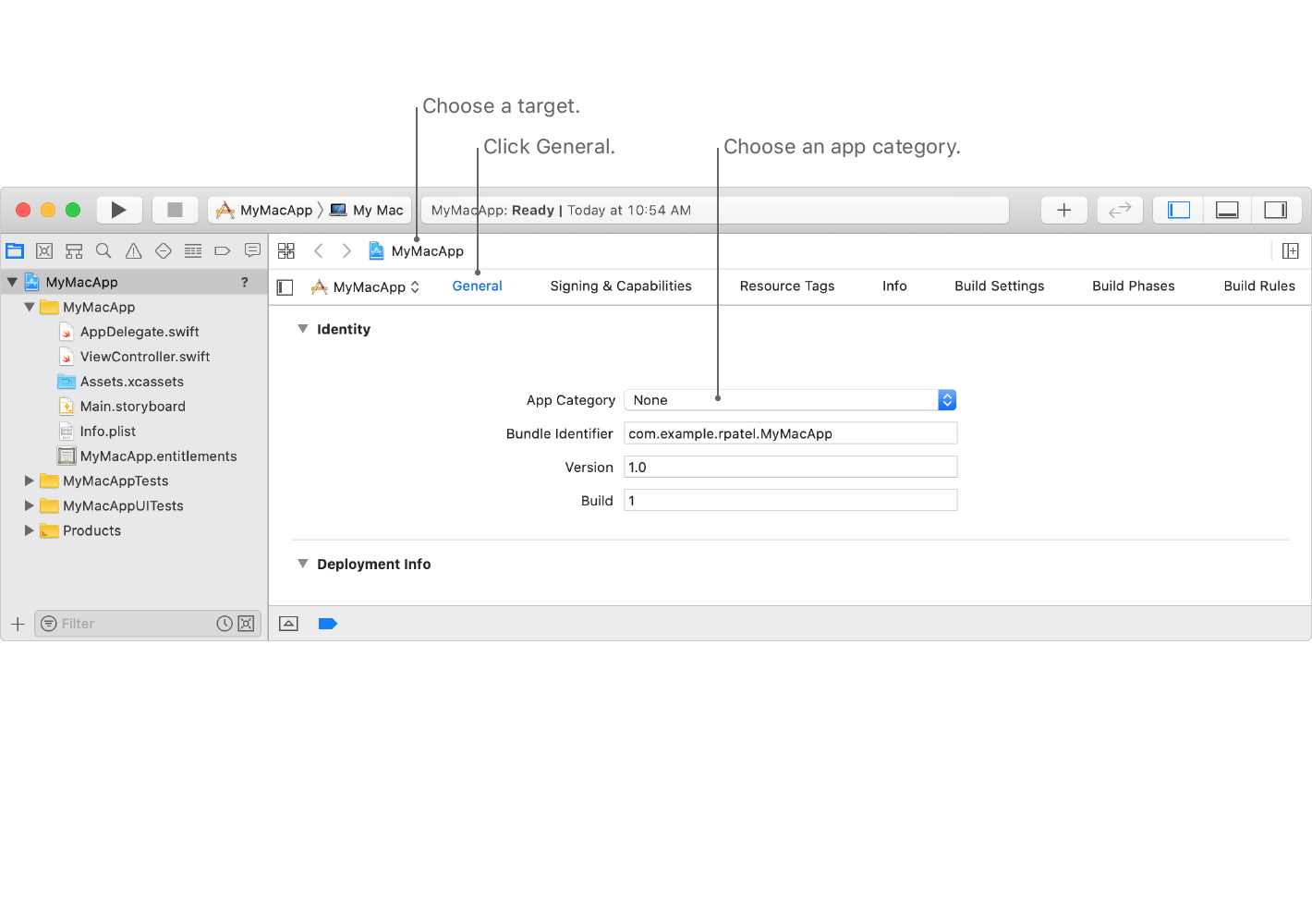Click the Run (play) button
1312x924 pixels.
(x=118, y=210)
